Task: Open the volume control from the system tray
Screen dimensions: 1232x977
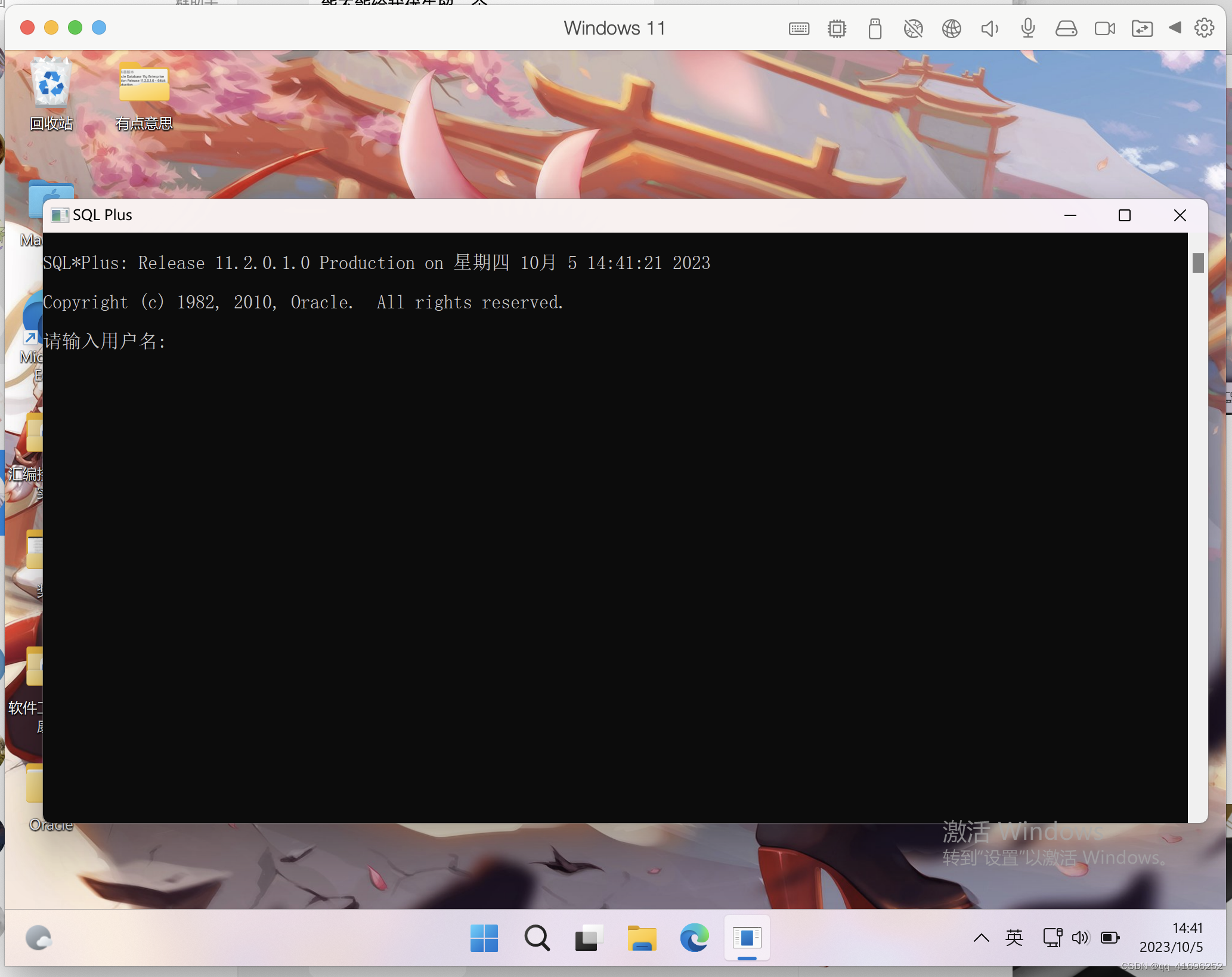Action: tap(1081, 938)
